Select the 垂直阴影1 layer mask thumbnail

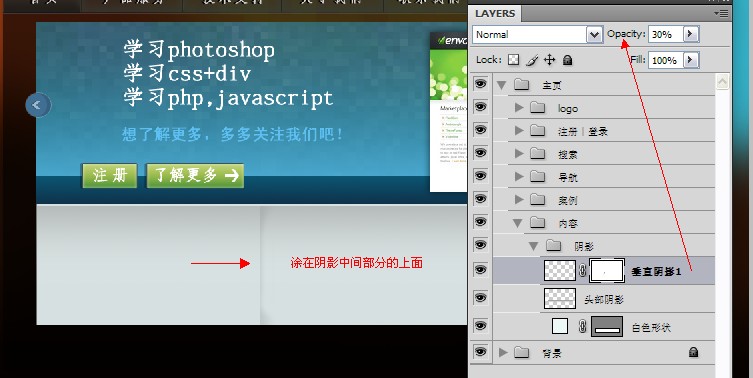(x=607, y=270)
